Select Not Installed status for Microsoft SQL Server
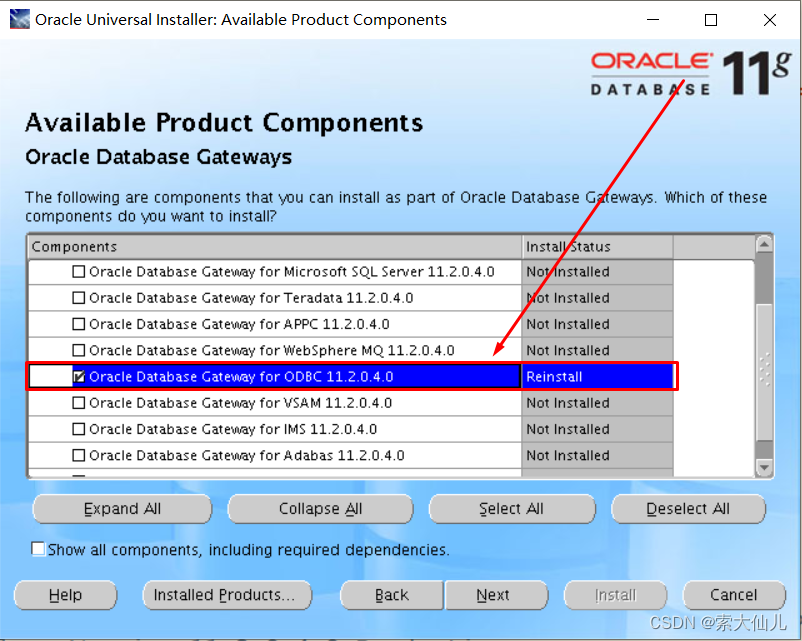 point(597,272)
